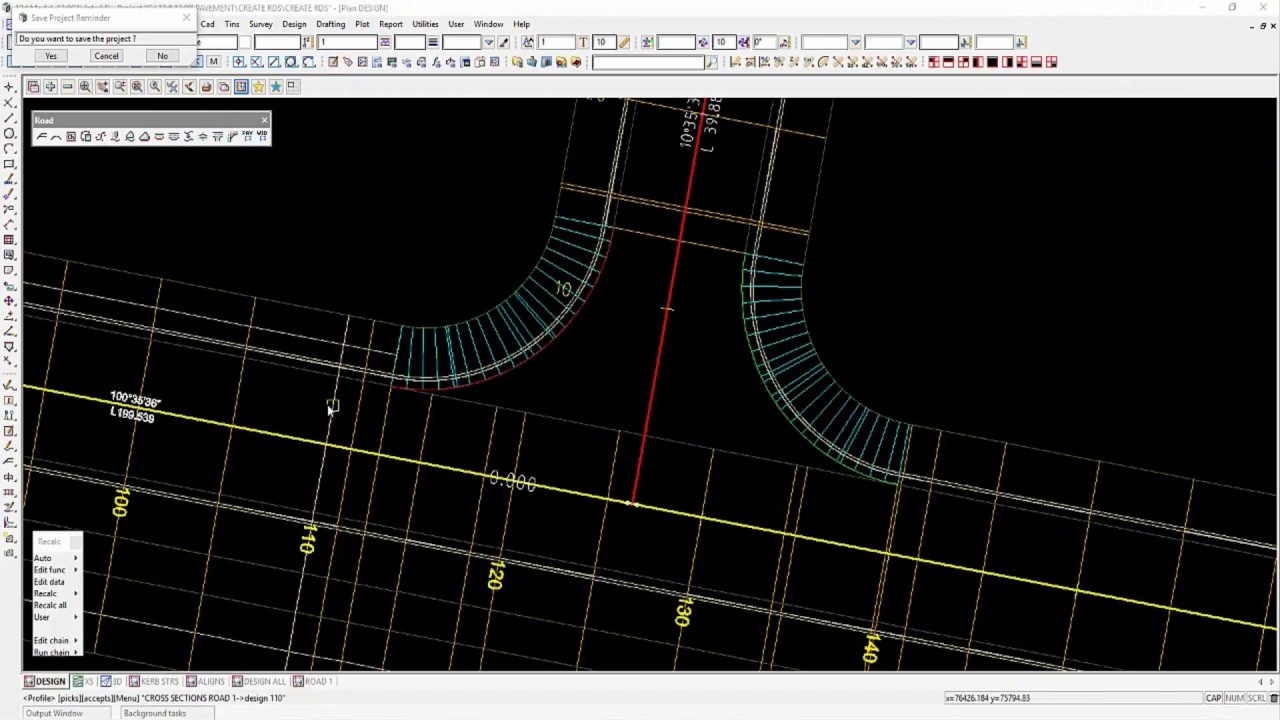Click the first red viewport layout icon

click(934, 62)
